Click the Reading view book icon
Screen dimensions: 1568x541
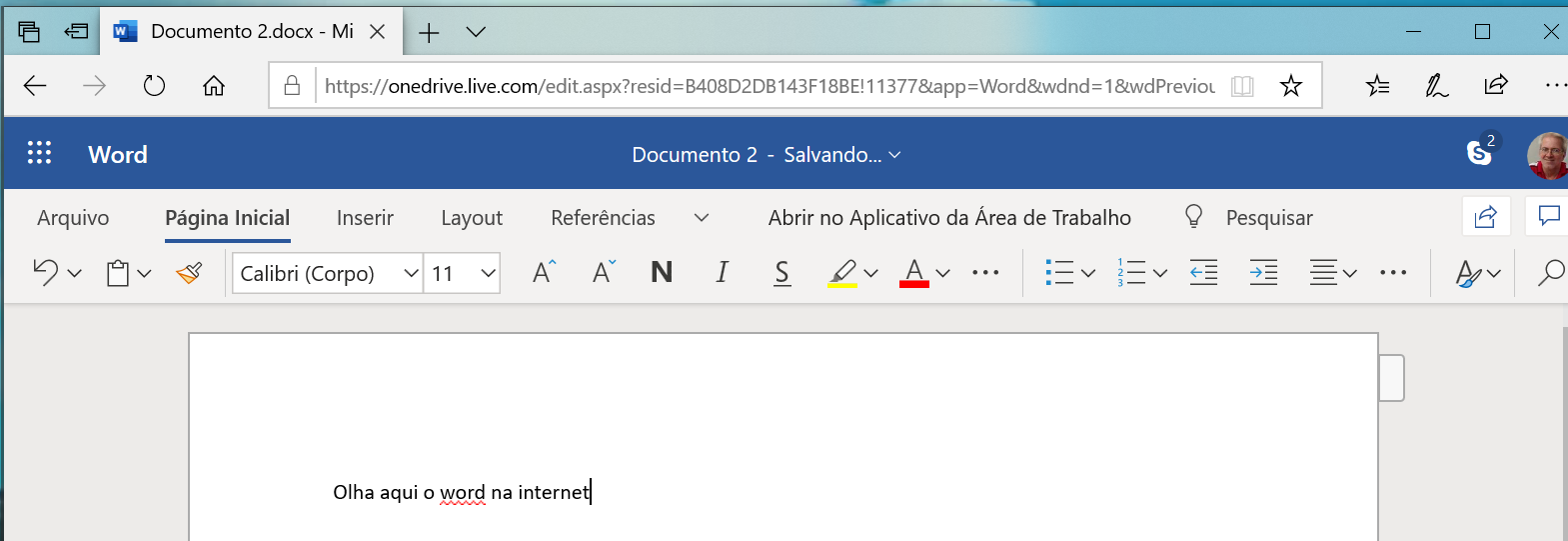pos(1242,86)
